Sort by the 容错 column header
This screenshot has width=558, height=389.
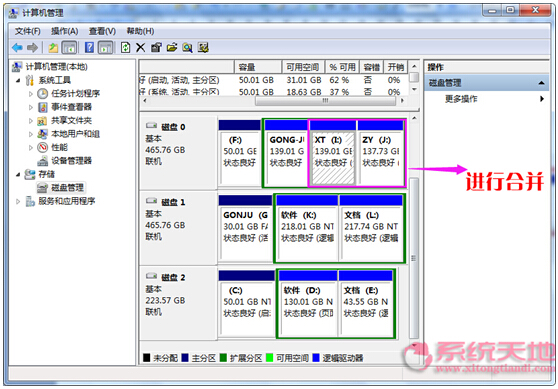pyautogui.click(x=372, y=67)
